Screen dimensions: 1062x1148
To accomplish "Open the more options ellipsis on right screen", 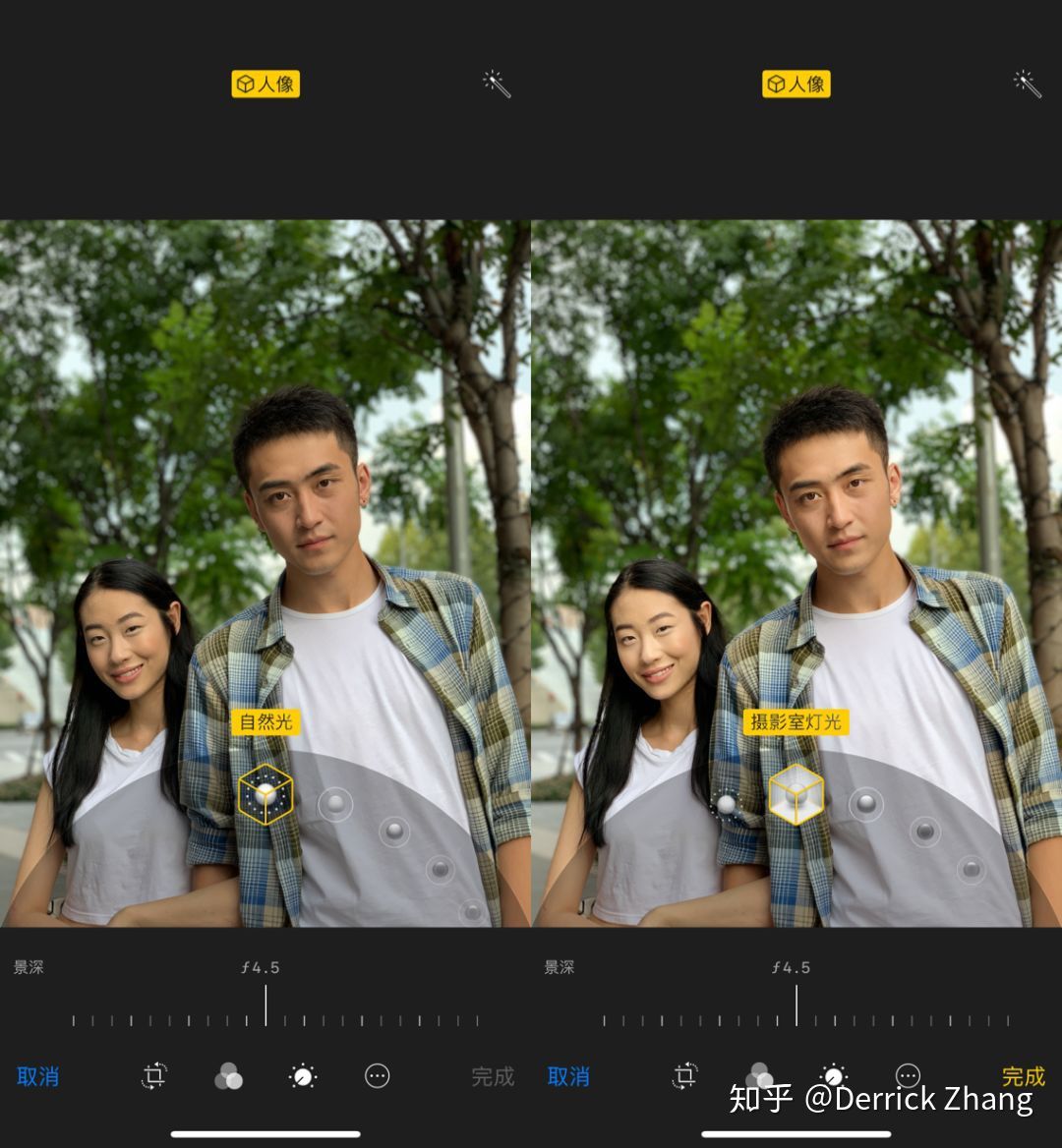I will 909,1075.
